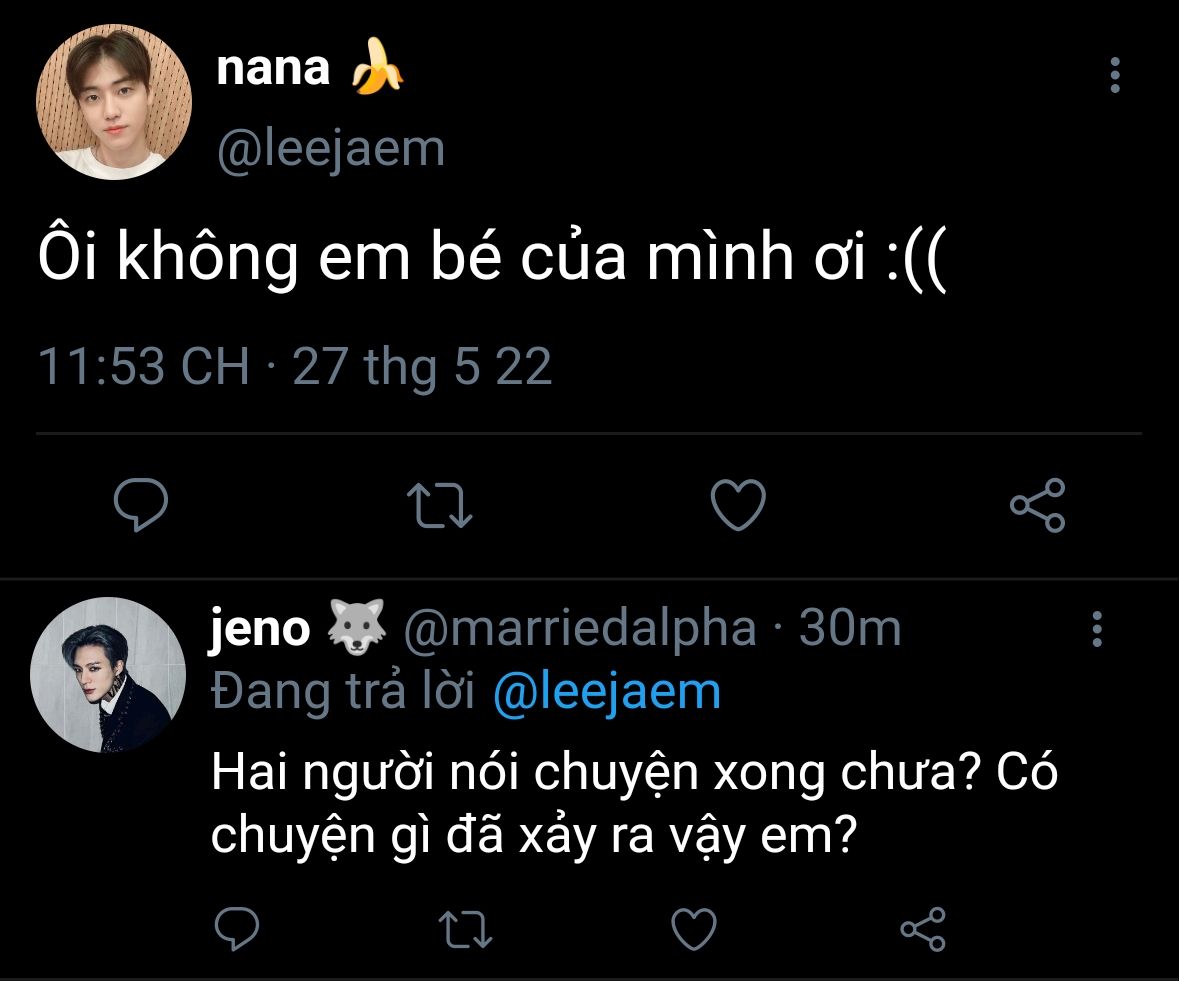Open profile via jeno display name

(x=260, y=629)
